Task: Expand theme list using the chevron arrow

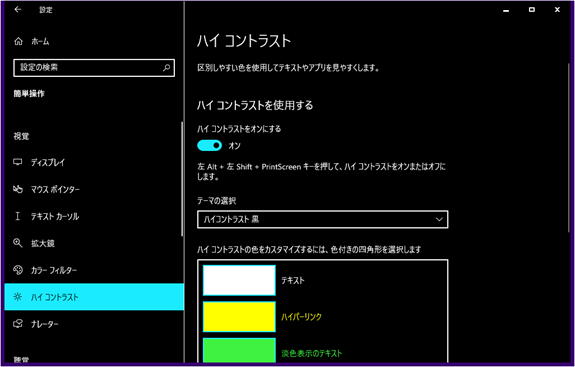Action: (x=439, y=219)
